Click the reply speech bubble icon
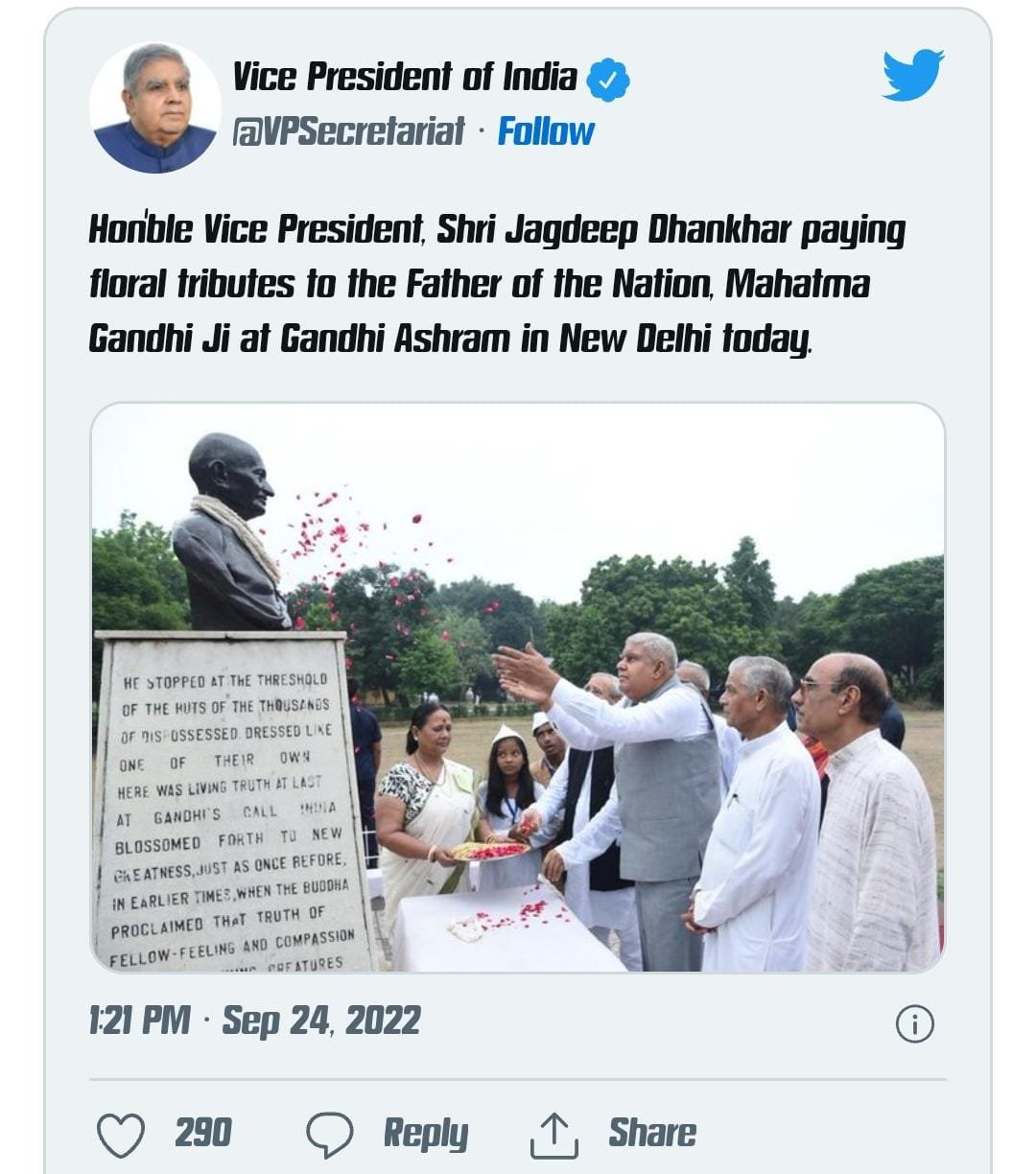Screen dimensions: 1036x1174 (x=329, y=1135)
